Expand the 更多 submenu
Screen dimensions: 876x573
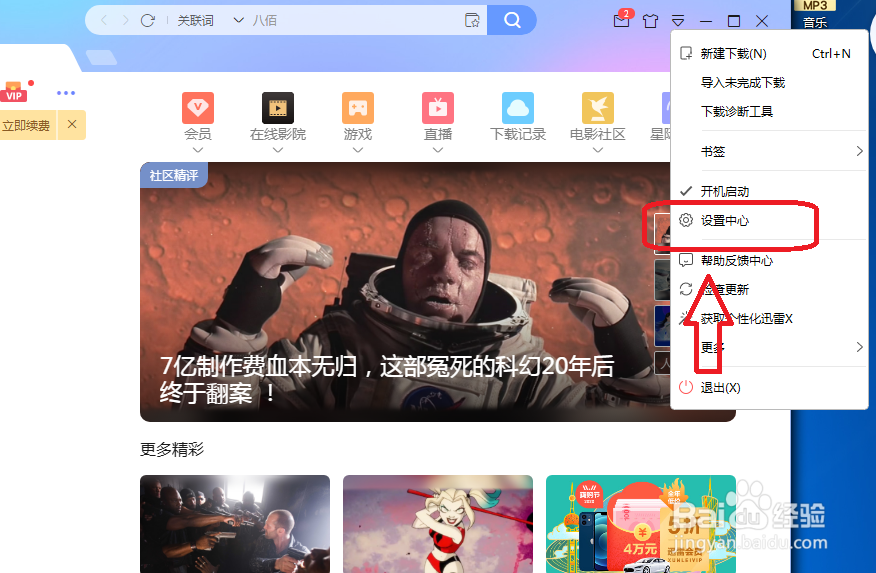(x=769, y=347)
